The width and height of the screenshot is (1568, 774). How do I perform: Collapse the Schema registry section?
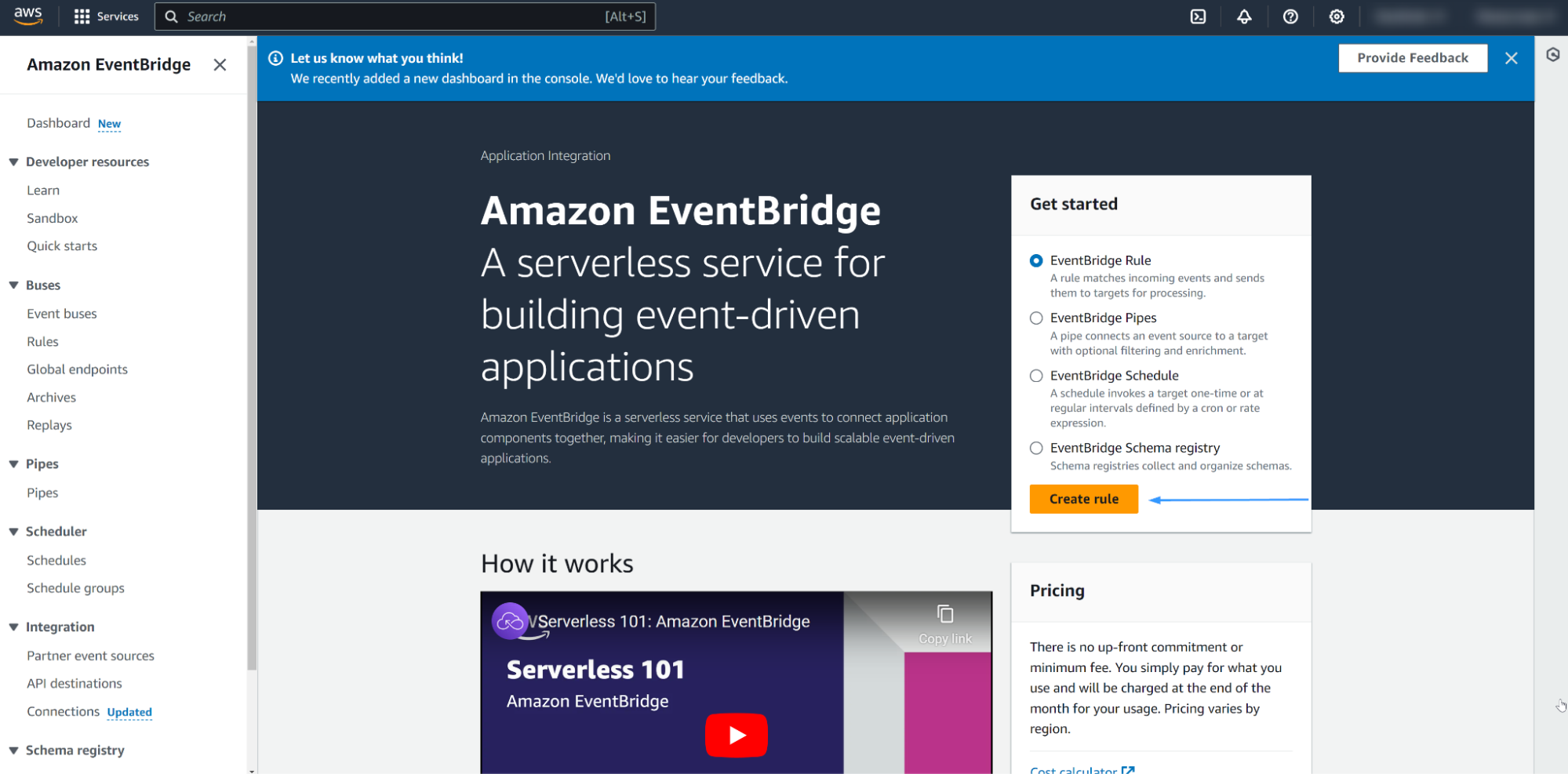(x=13, y=750)
